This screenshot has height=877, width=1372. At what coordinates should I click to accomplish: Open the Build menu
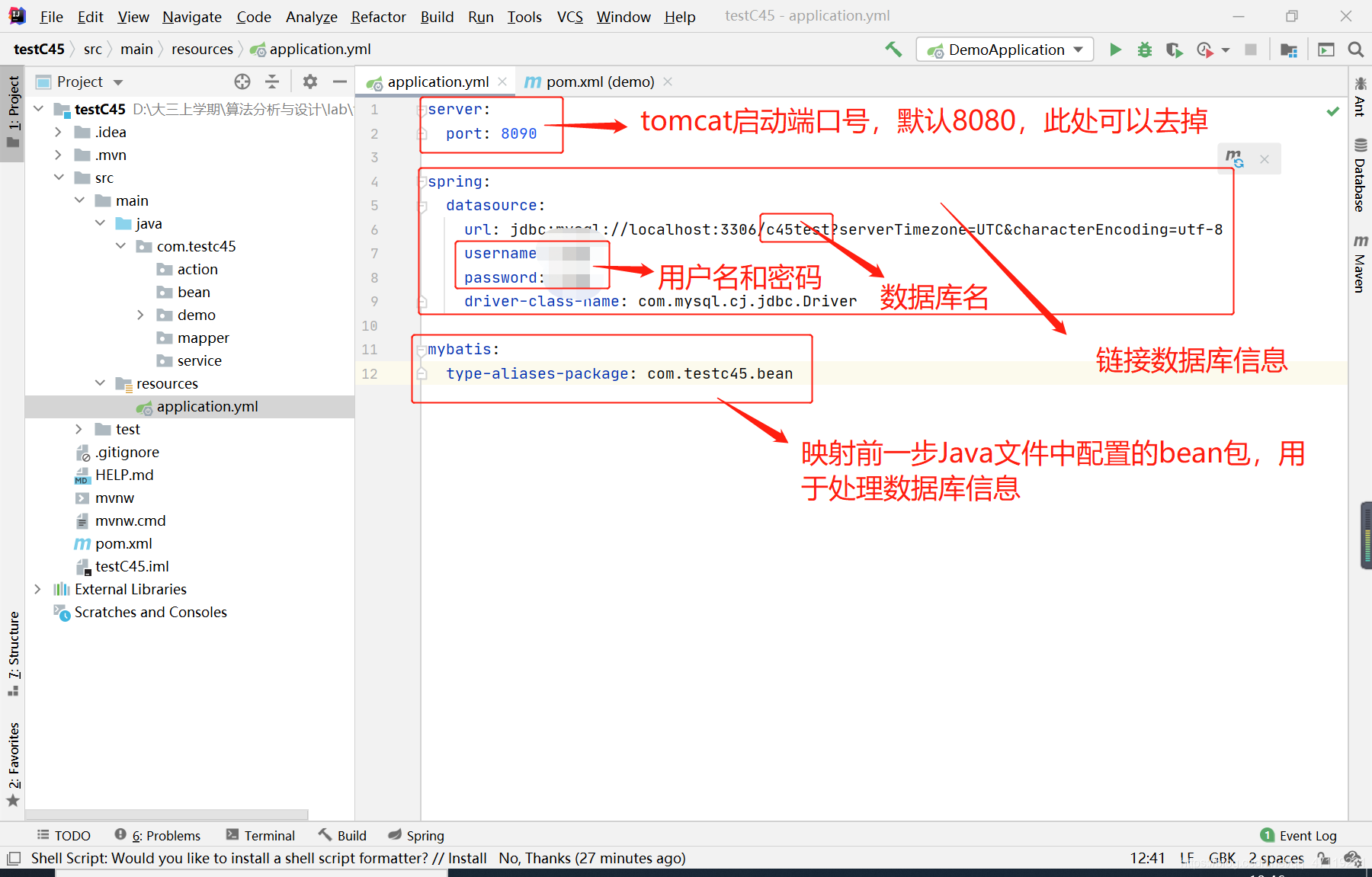(437, 17)
